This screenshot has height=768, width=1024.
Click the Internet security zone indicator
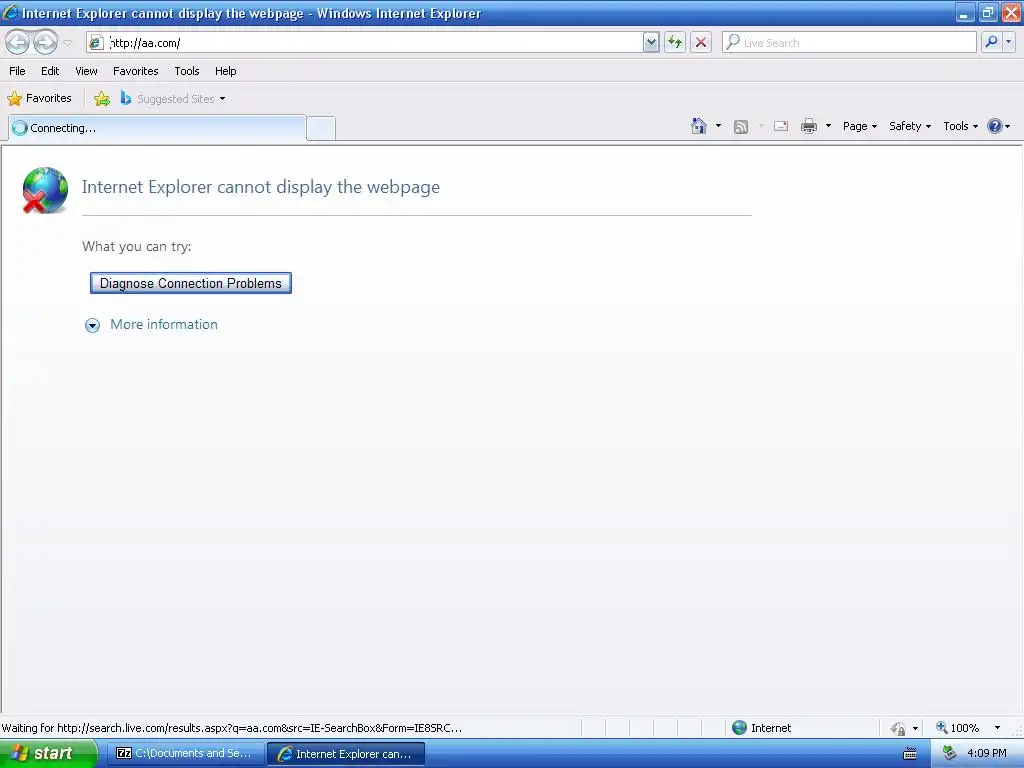(x=761, y=728)
